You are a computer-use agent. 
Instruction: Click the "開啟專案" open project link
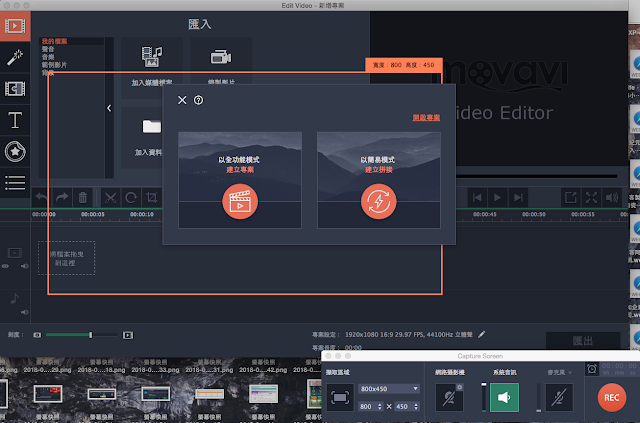(x=426, y=118)
